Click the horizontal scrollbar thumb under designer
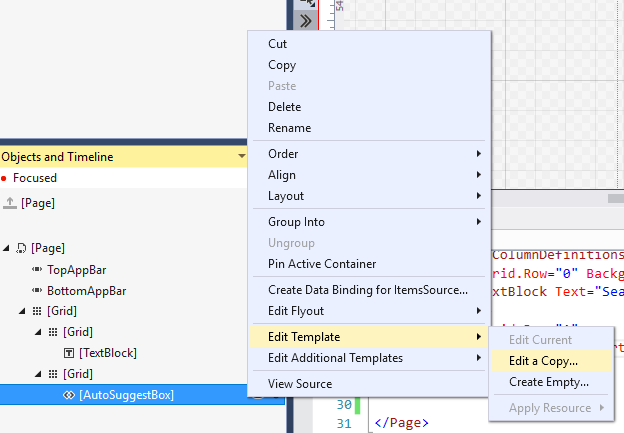Image resolution: width=624 pixels, height=433 pixels. 616,198
